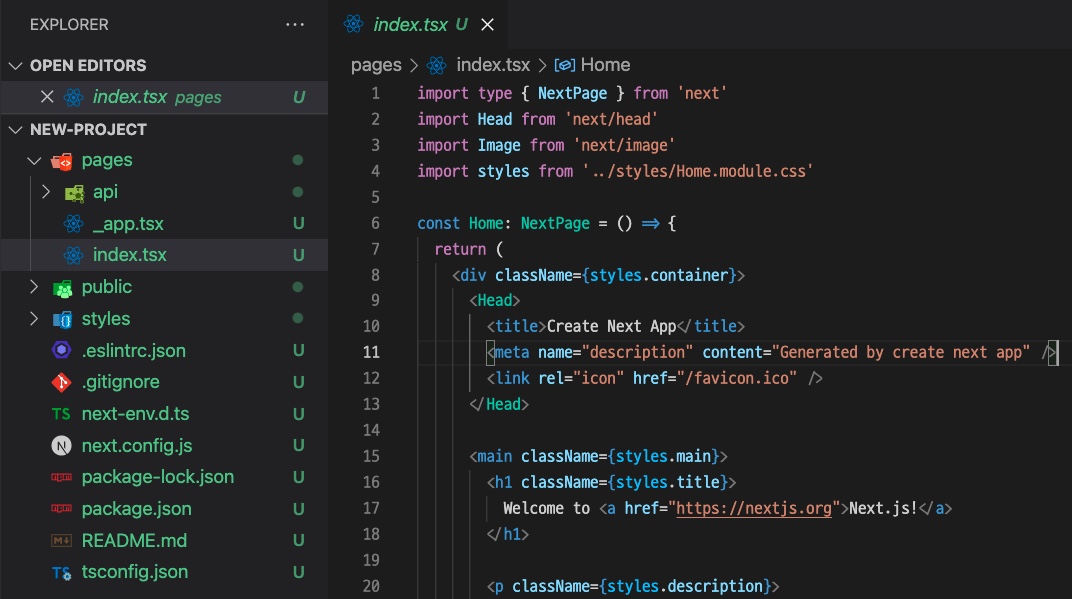Open the public folder
The height and width of the screenshot is (599, 1072).
pos(107,287)
